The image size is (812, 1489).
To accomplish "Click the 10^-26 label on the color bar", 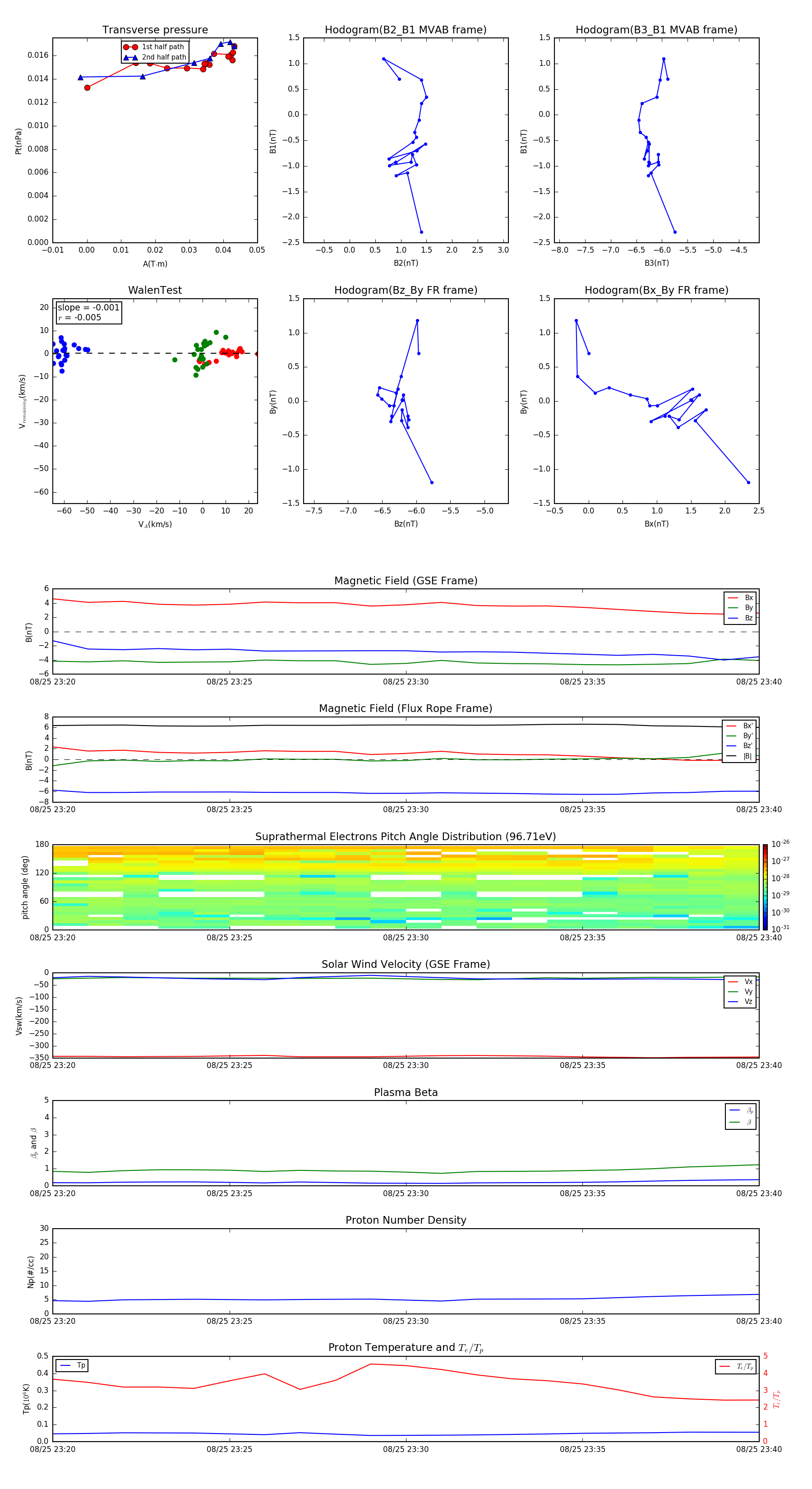I will pyautogui.click(x=780, y=844).
